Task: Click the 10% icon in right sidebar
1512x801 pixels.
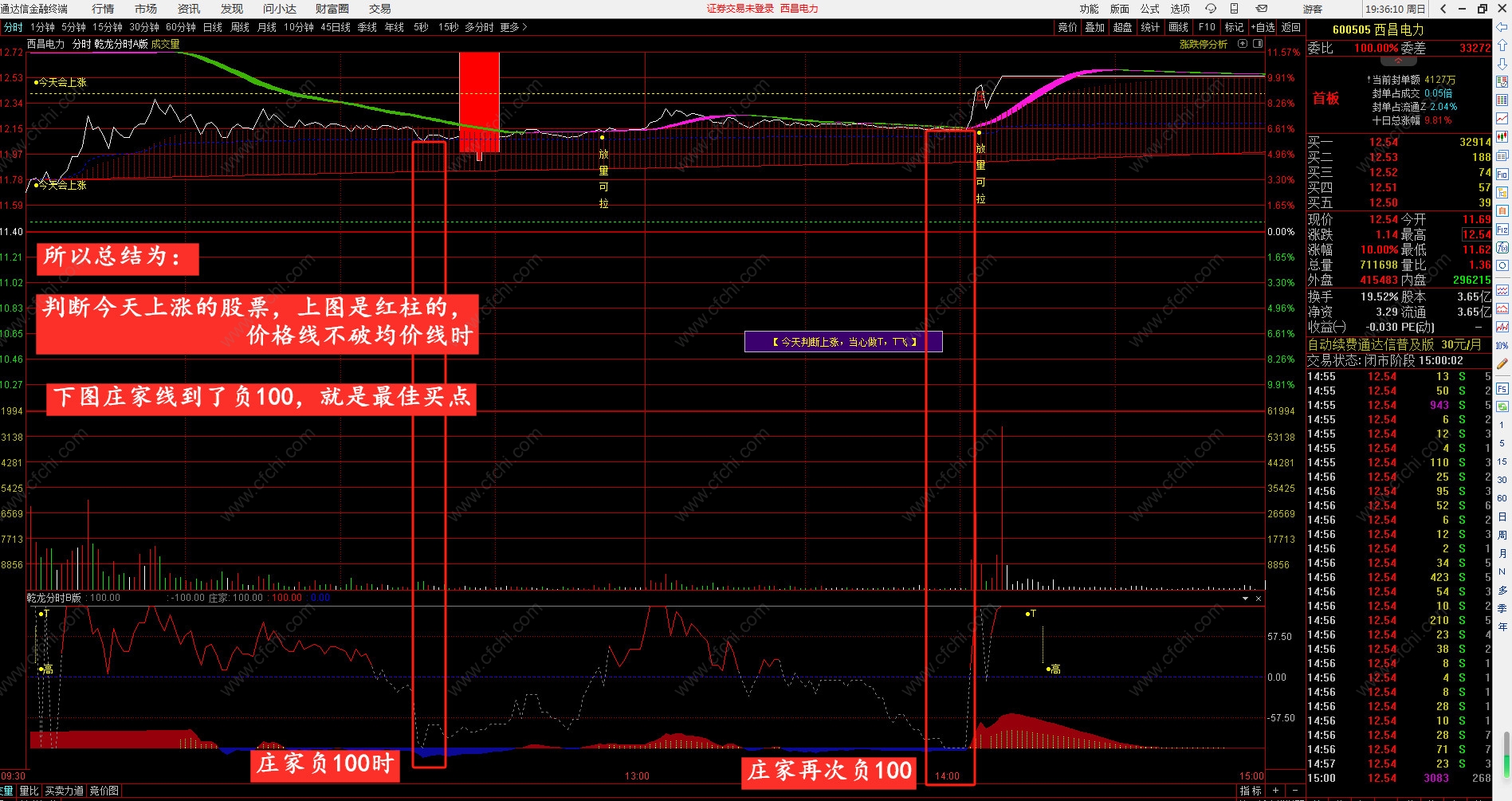Action: coord(1502,345)
